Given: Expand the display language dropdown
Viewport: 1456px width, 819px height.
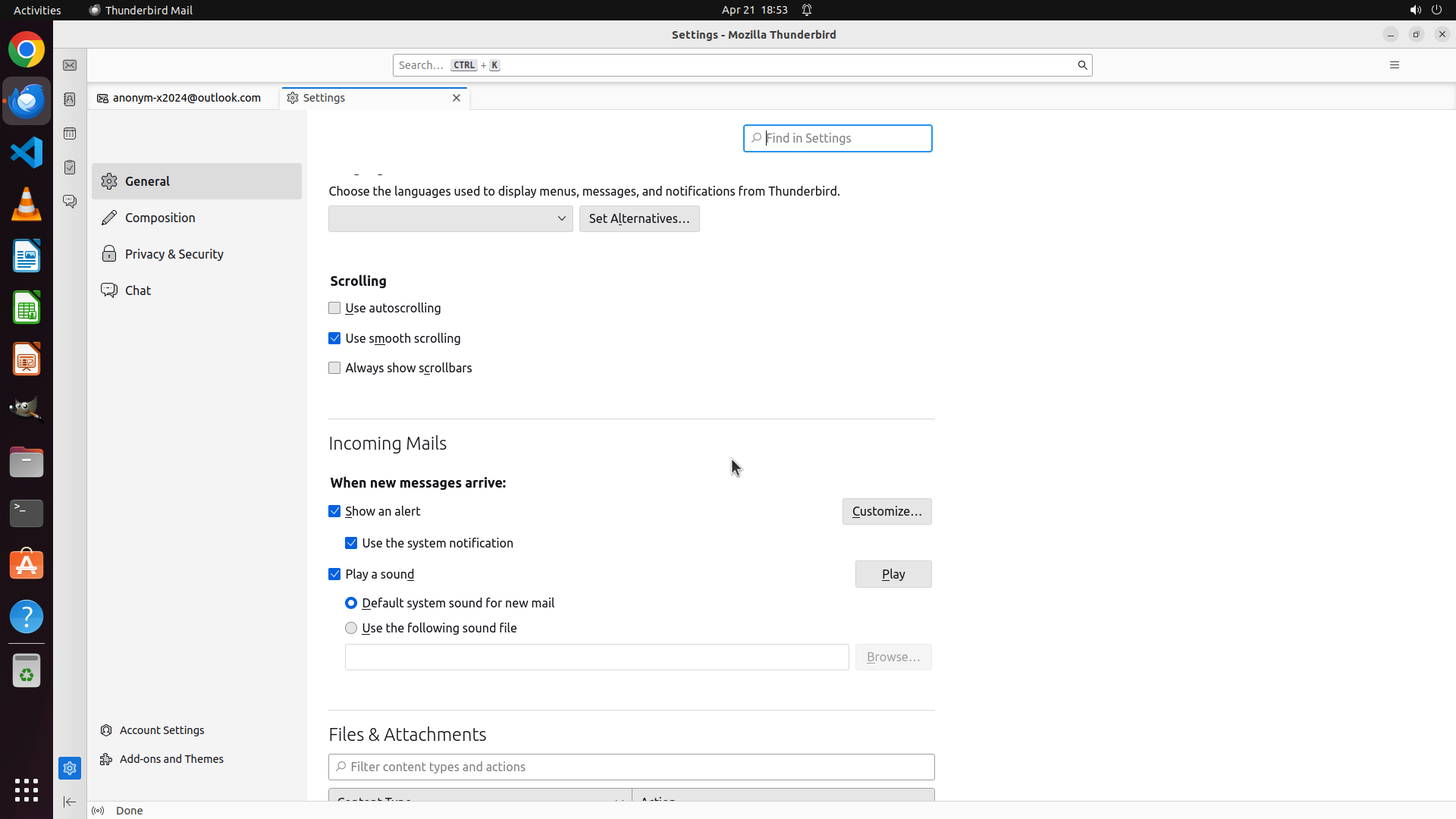Looking at the screenshot, I should pyautogui.click(x=450, y=218).
